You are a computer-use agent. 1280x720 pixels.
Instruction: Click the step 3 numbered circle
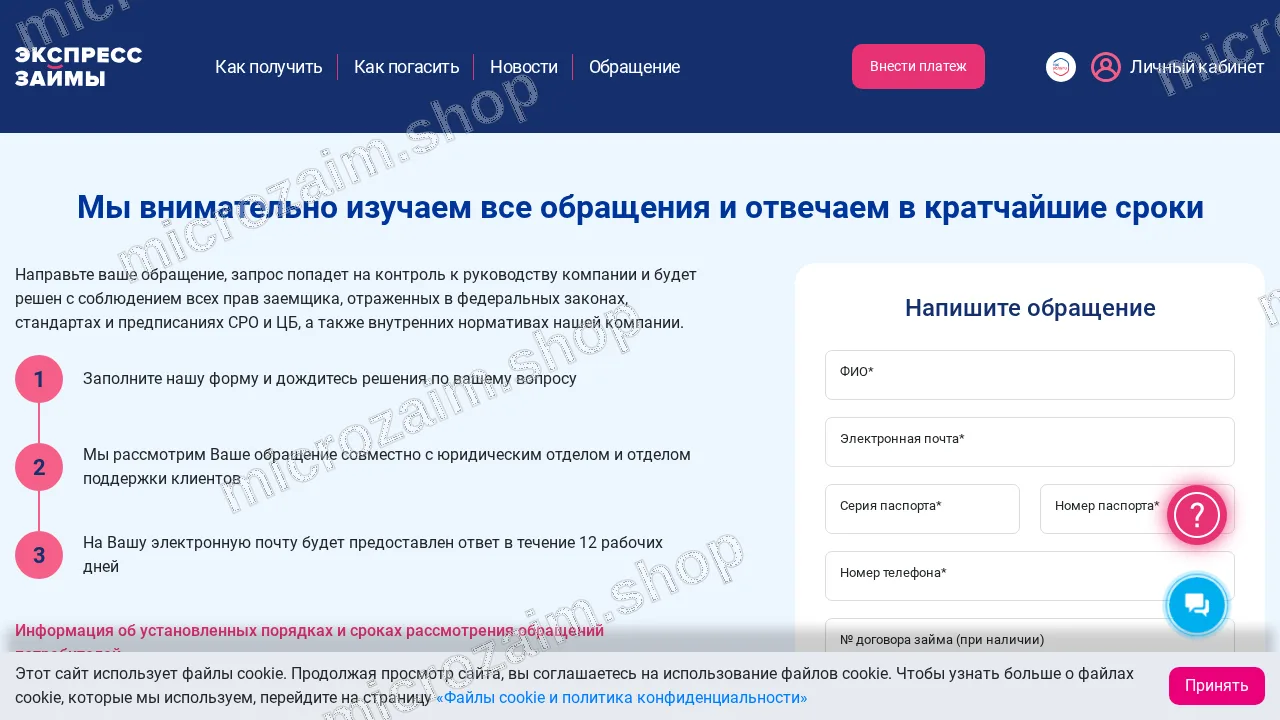39,555
